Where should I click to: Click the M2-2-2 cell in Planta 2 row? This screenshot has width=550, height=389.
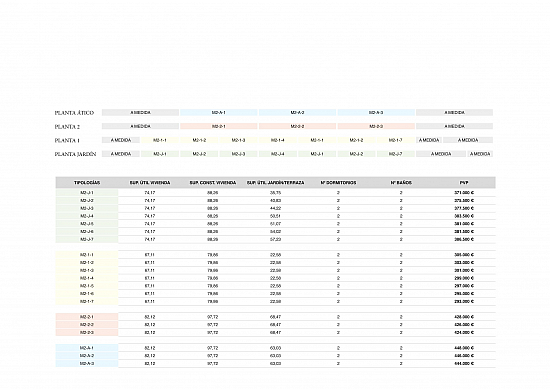tap(297, 126)
